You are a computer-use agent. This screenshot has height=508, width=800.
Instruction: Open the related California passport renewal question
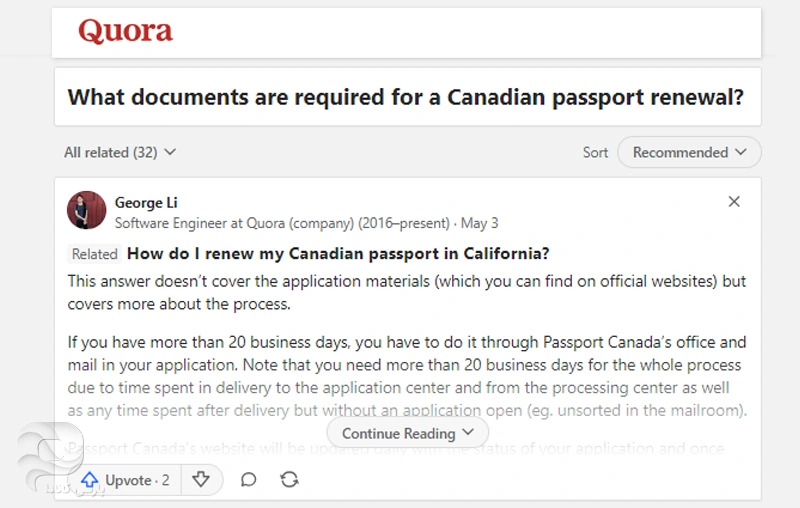click(338, 254)
